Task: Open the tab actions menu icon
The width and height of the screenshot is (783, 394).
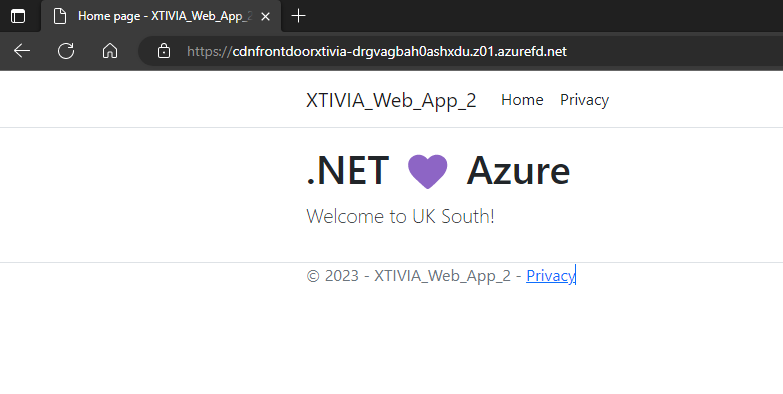Action: coord(18,16)
